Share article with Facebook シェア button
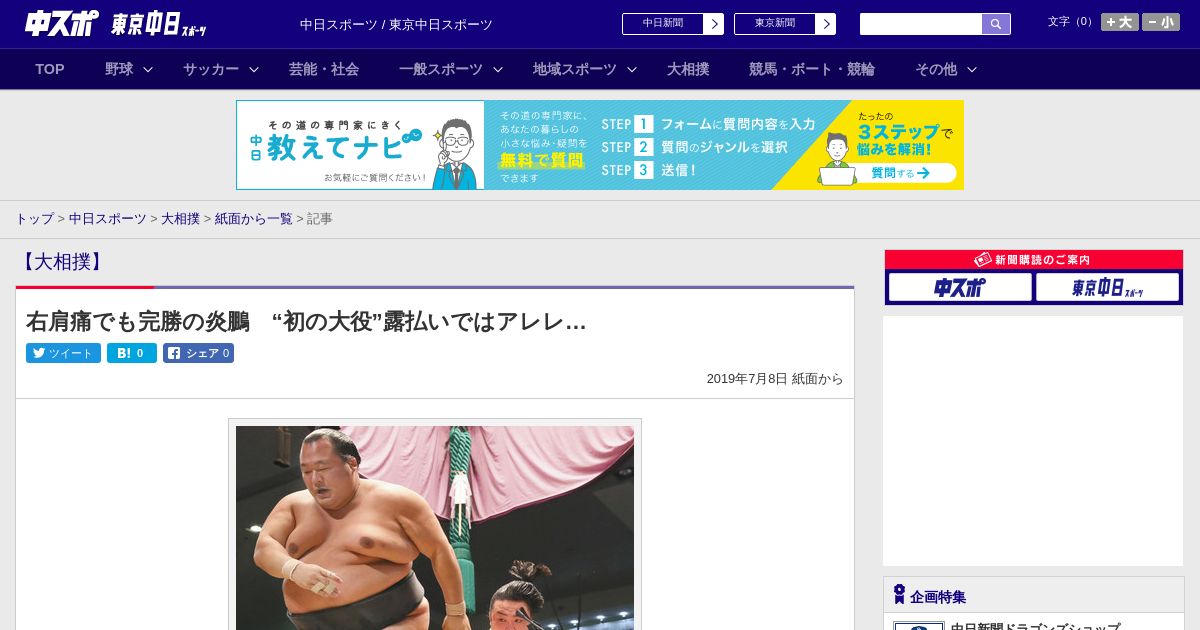Screen dimensions: 1200x630 198,353
